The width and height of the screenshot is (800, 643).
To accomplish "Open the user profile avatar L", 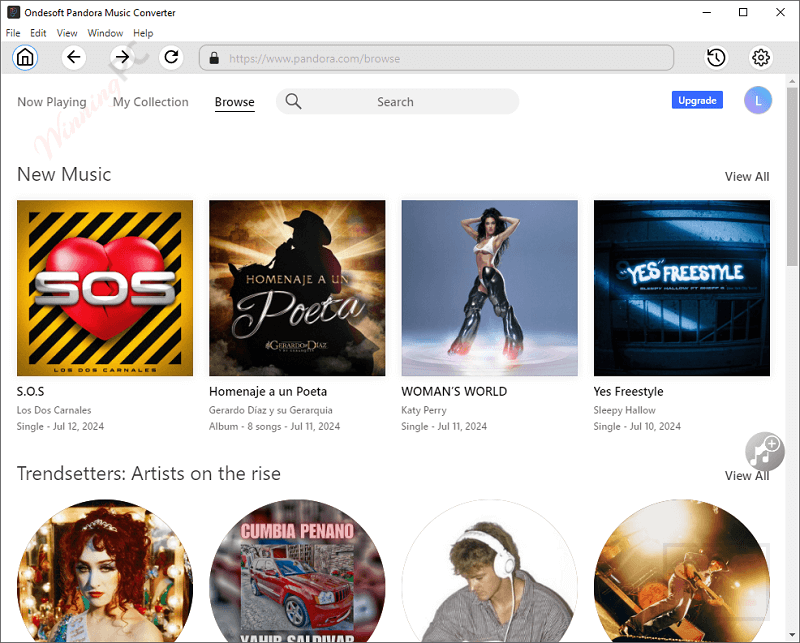I will (x=758, y=101).
